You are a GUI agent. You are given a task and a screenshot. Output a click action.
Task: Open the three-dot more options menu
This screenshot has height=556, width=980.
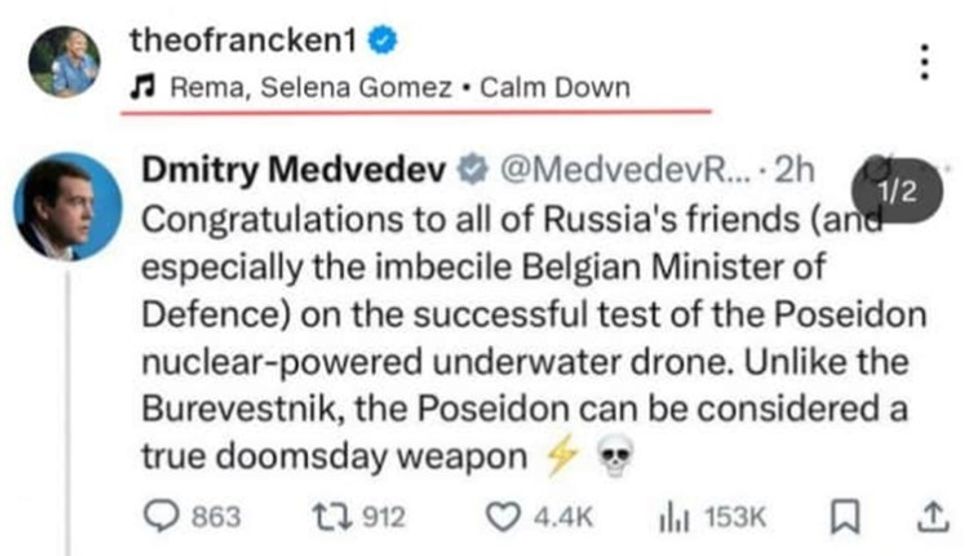927,63
